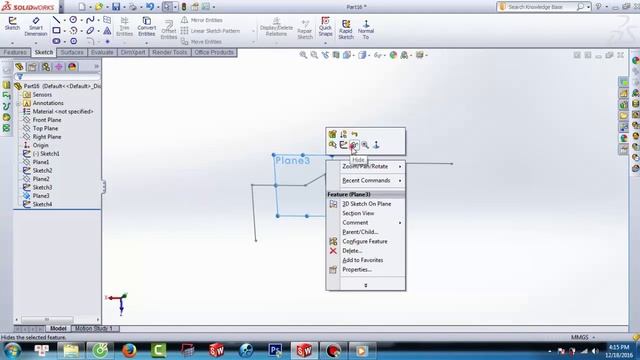Open the Render Tools tab
This screenshot has height=360, width=640.
(170, 52)
